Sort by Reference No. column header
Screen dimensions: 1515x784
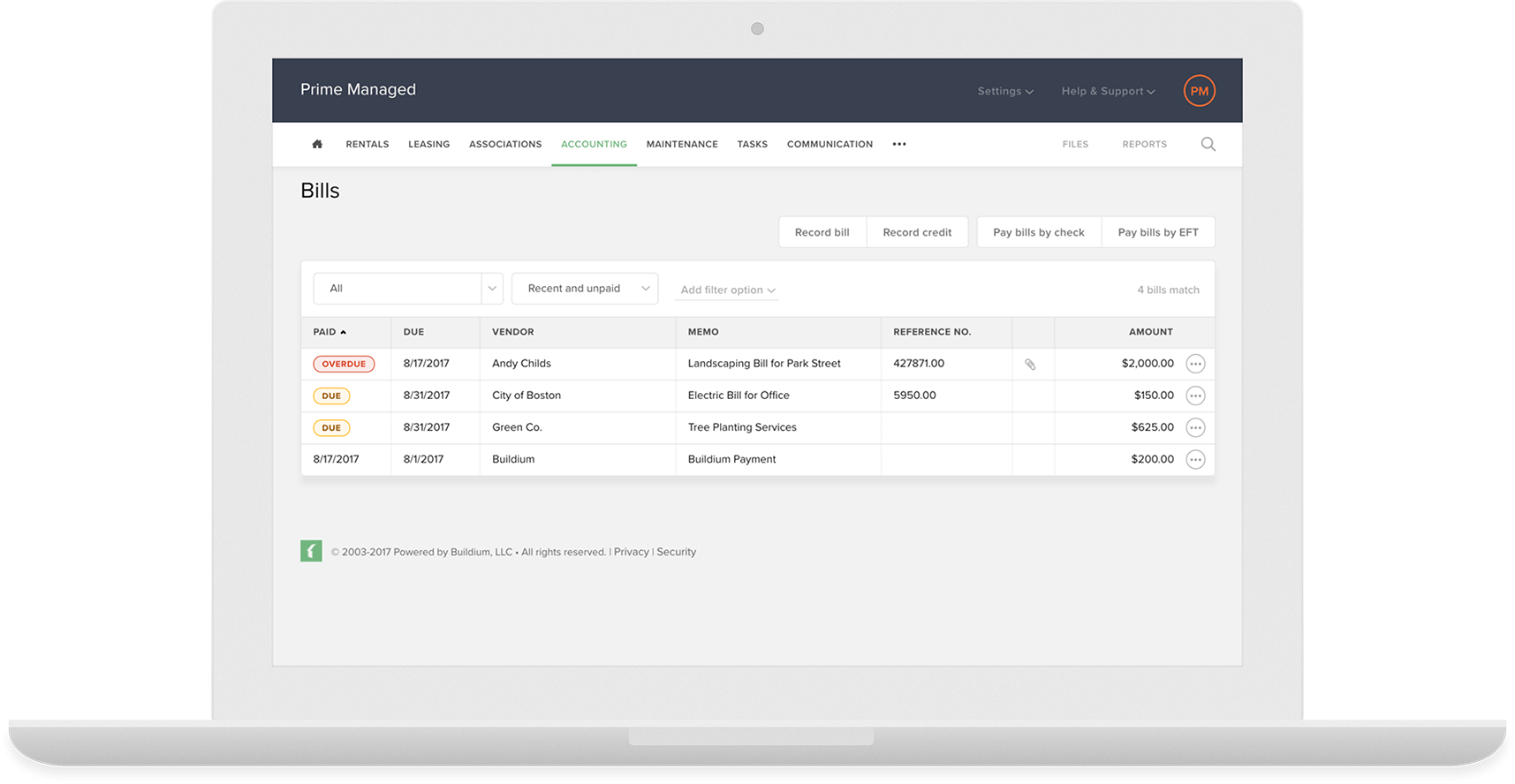[x=932, y=332]
